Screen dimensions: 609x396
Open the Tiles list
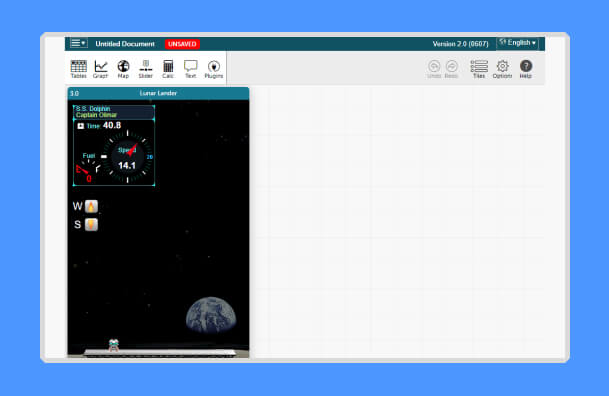click(x=479, y=69)
